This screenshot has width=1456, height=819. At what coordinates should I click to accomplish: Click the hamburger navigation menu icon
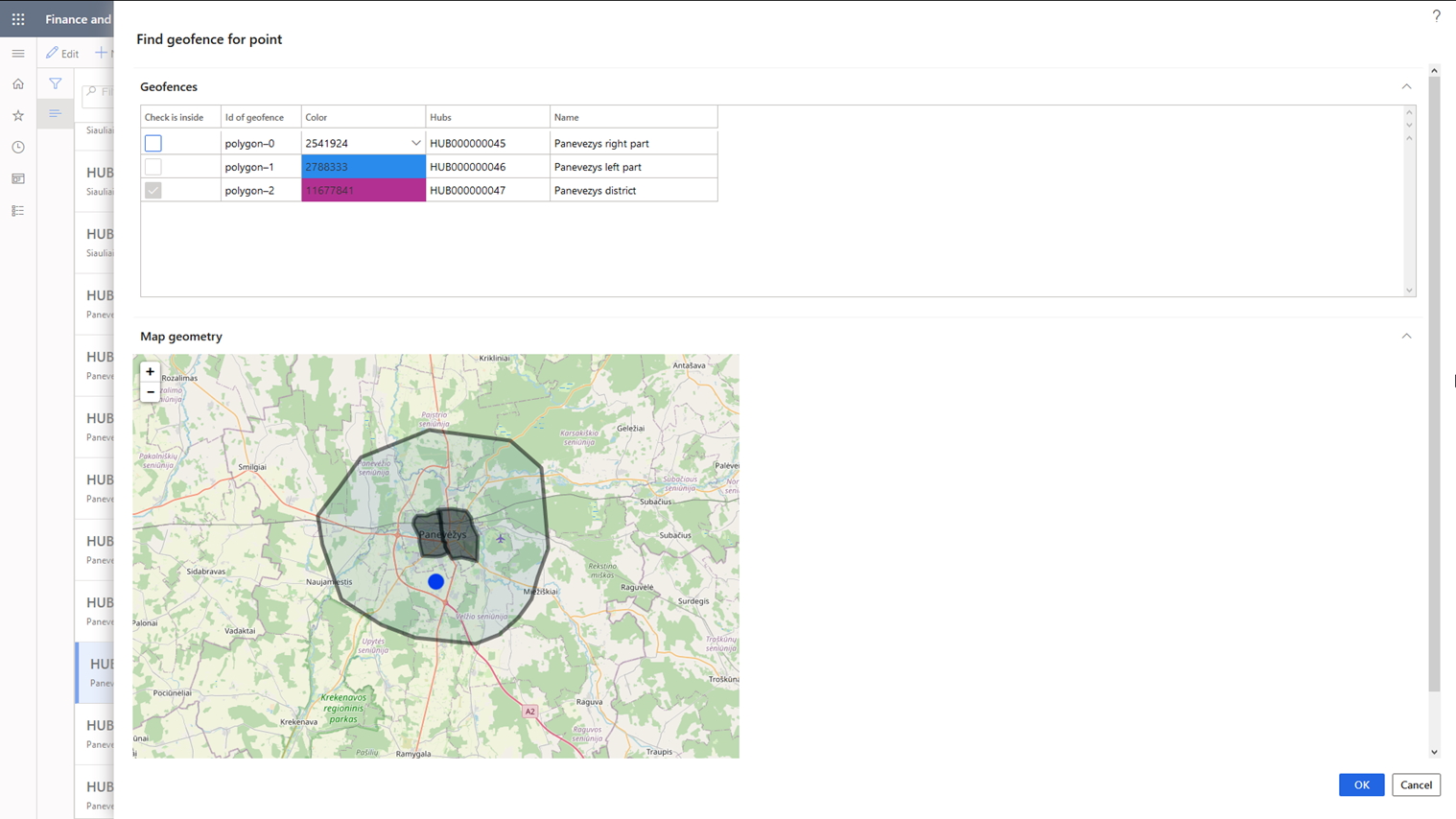coord(17,53)
